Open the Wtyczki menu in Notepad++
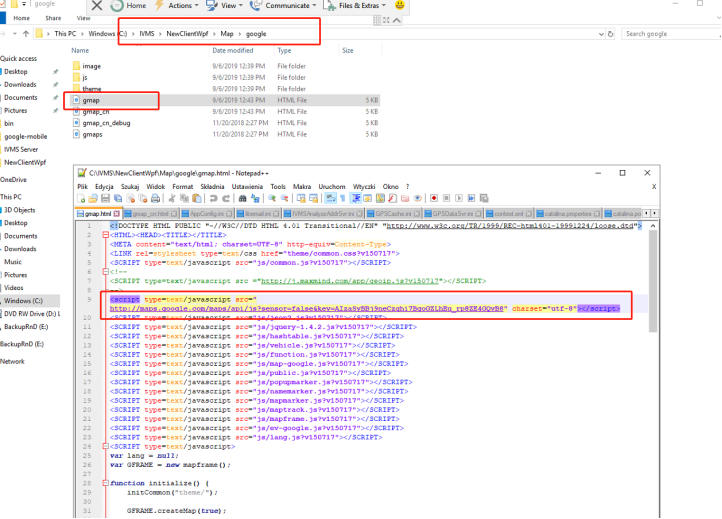722x519 pixels. [x=364, y=187]
